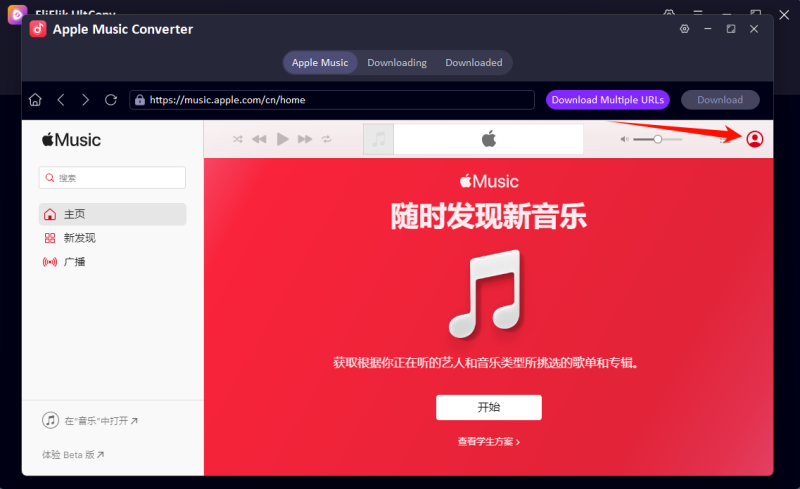Mute volume using speaker icon

(624, 139)
